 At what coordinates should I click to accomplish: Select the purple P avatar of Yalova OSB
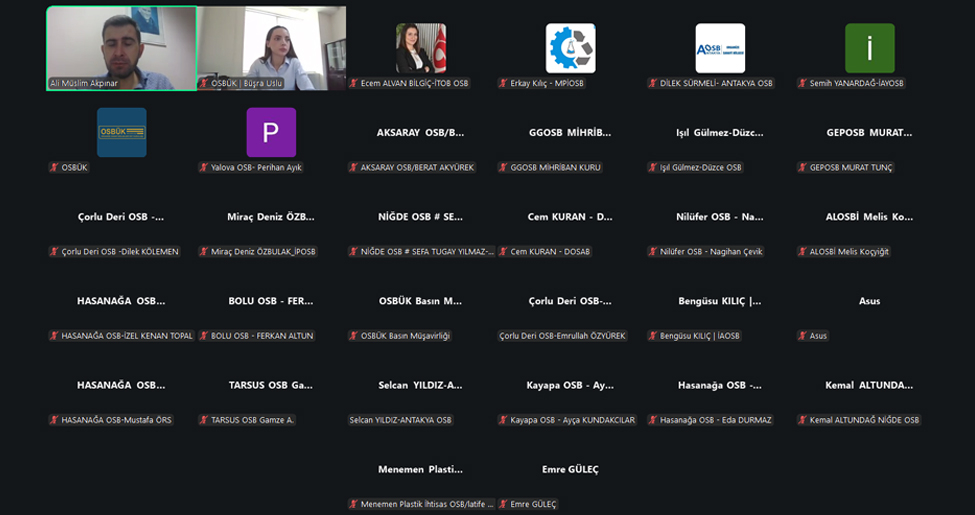coord(271,132)
